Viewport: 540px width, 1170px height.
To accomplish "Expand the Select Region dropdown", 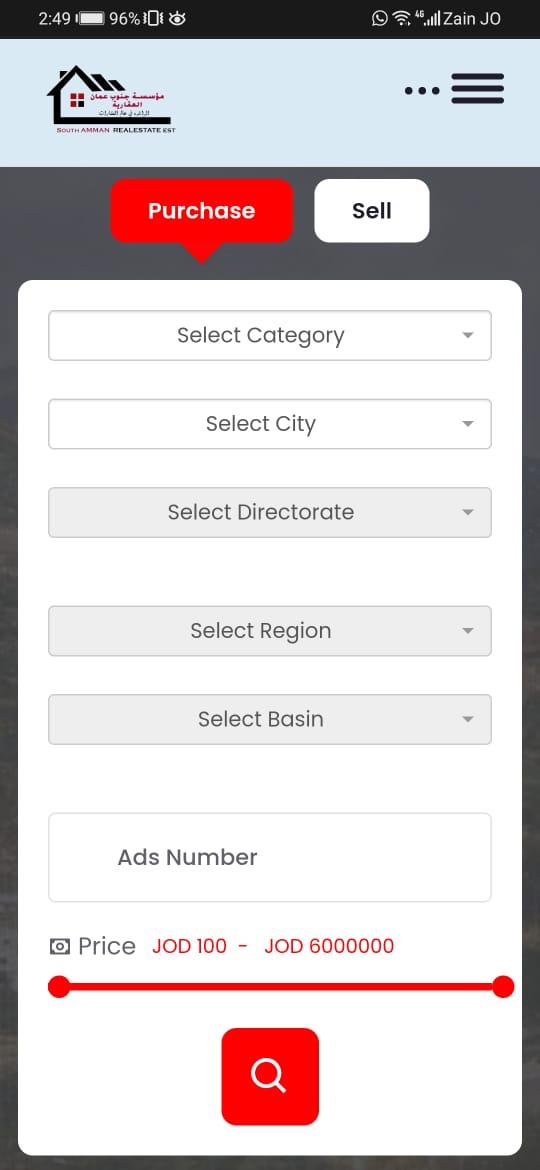I will [270, 631].
